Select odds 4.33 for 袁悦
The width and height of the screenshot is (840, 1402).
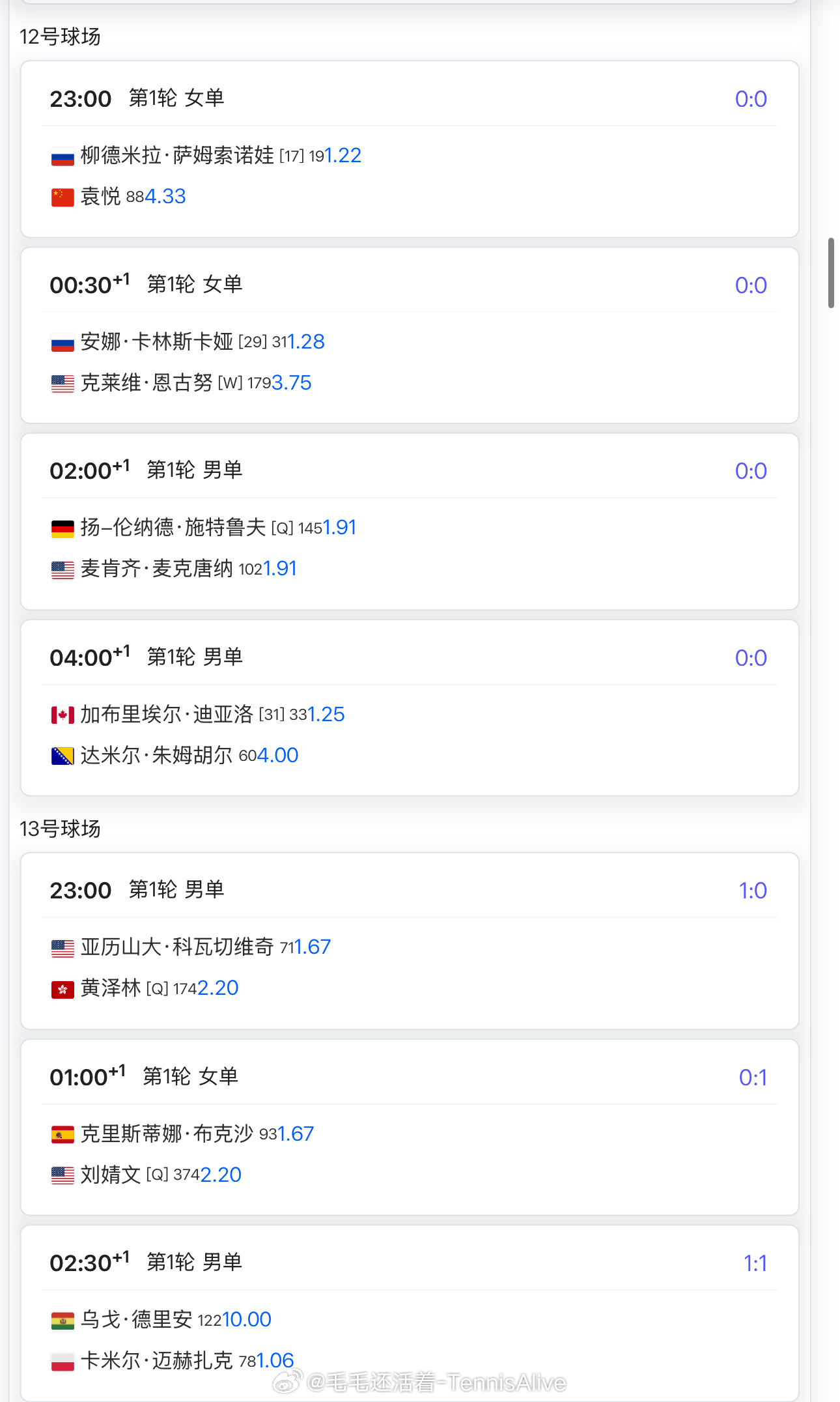pos(165,196)
